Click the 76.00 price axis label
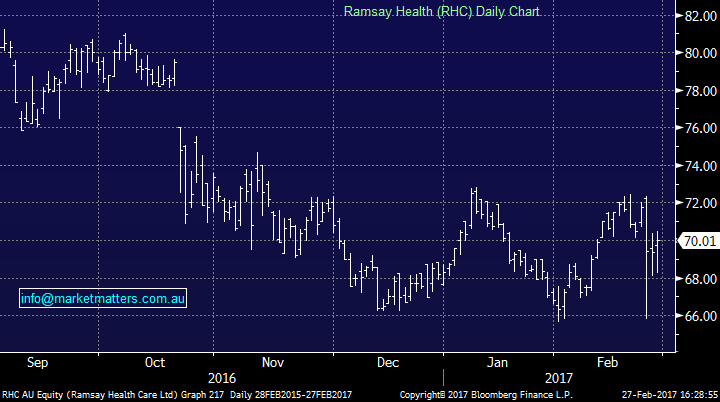 (700, 128)
